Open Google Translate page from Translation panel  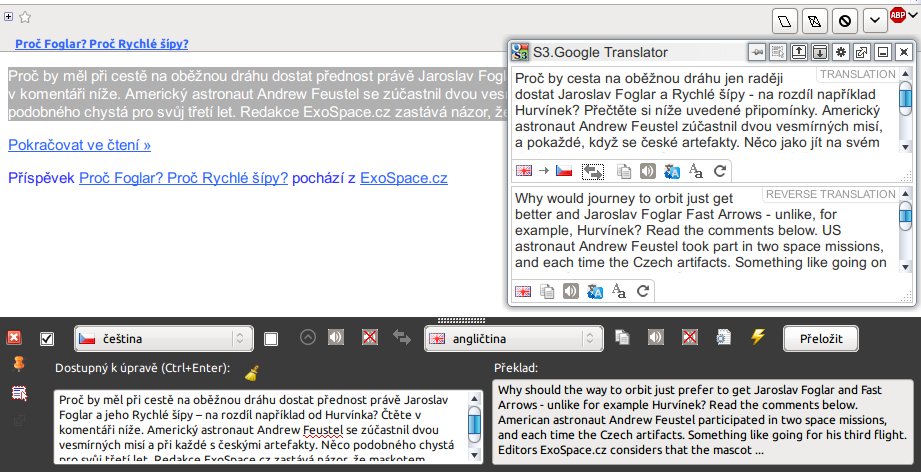point(671,171)
